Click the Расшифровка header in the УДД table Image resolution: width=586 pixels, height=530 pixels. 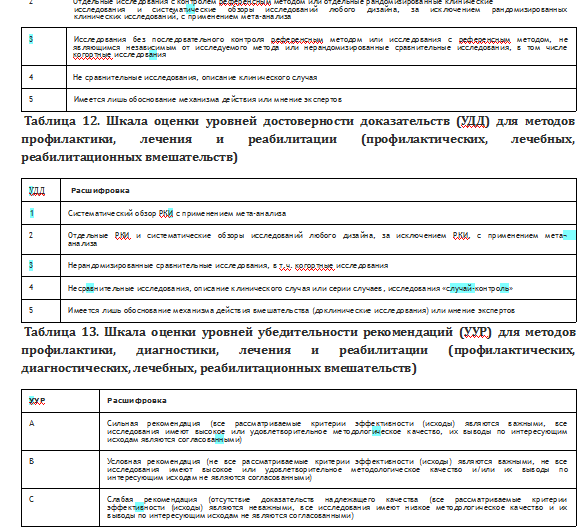pos(100,191)
